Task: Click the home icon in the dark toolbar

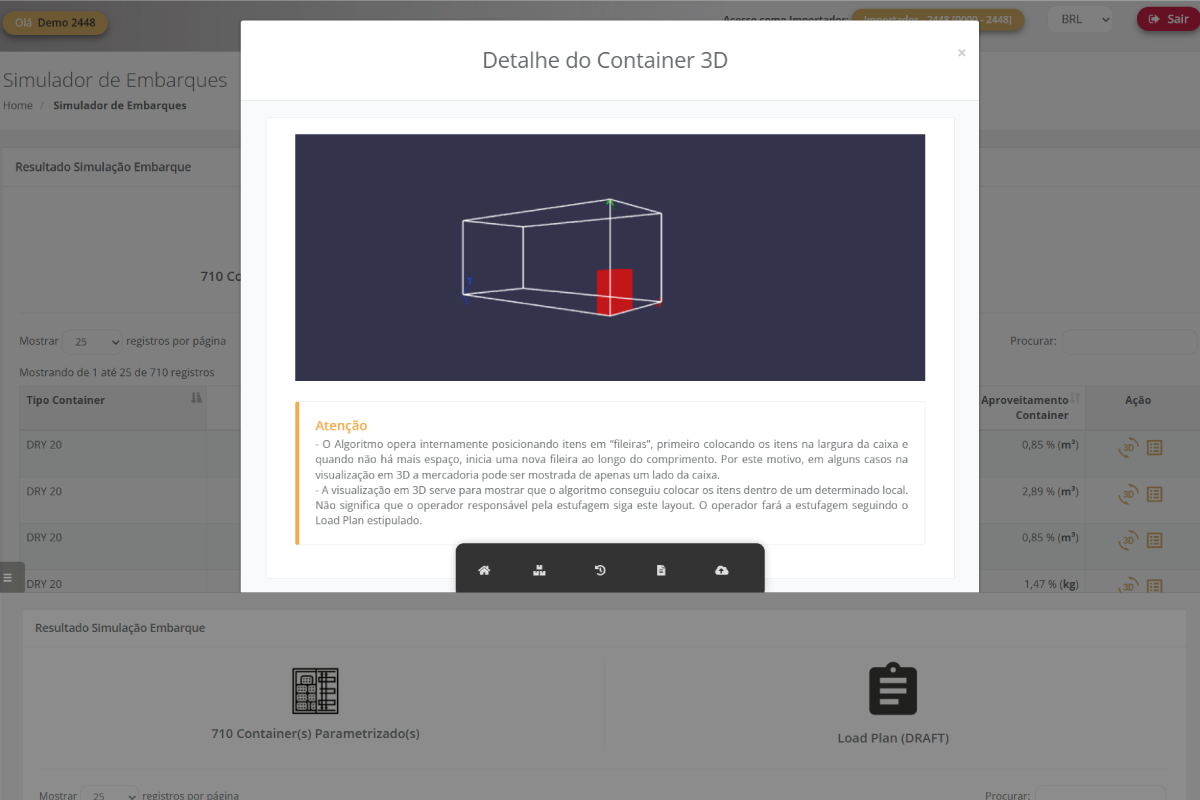Action: click(484, 570)
